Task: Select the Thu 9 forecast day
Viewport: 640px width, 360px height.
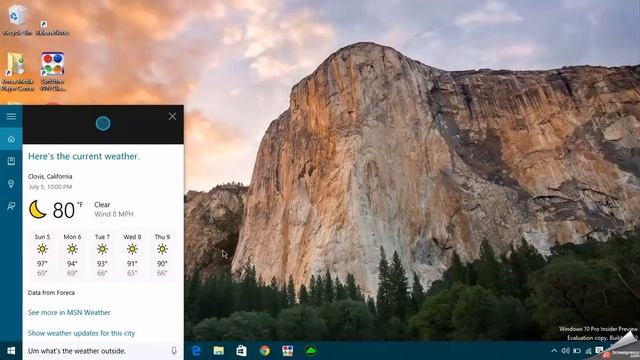Action: [162, 255]
